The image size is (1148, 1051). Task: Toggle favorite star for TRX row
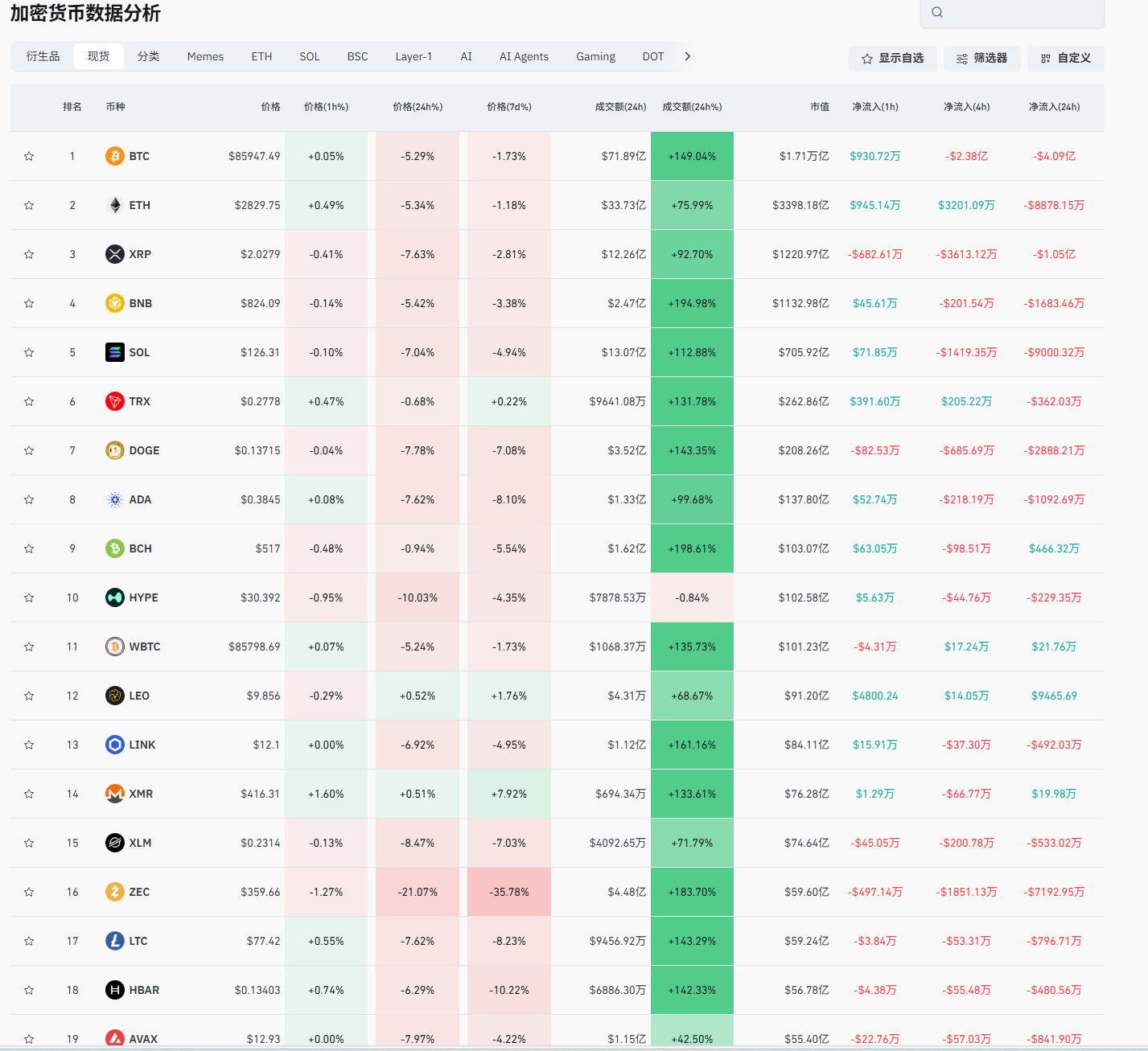pos(29,401)
